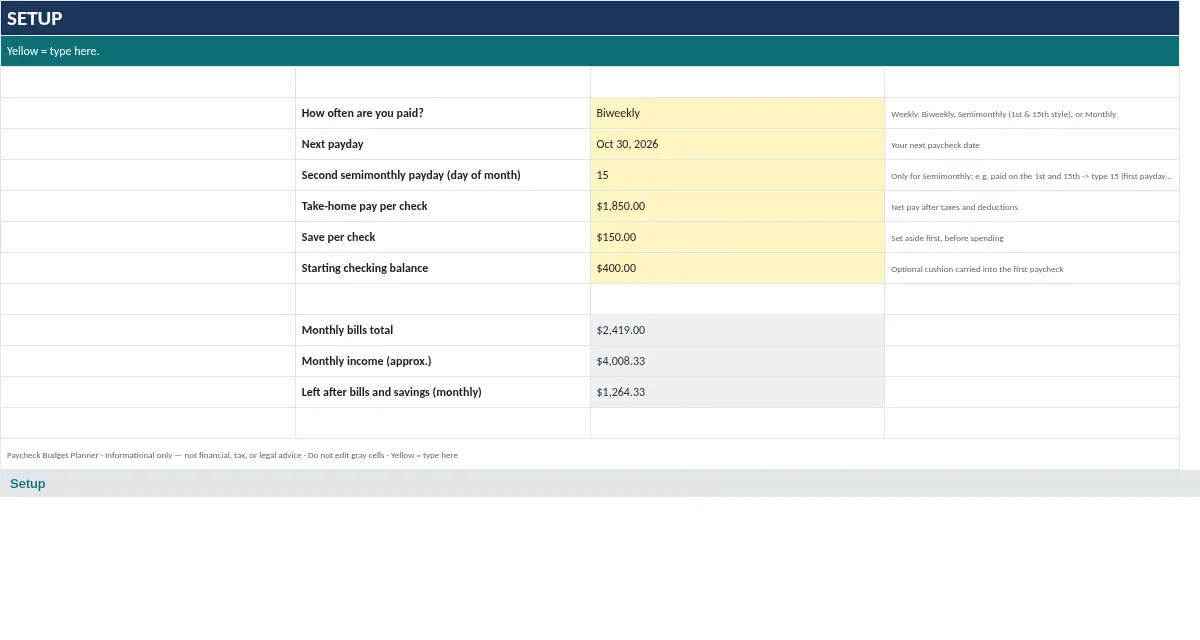This screenshot has width=1200, height=640.
Task: Click the $4,008.33 monthly income value
Action: pyautogui.click(x=737, y=361)
